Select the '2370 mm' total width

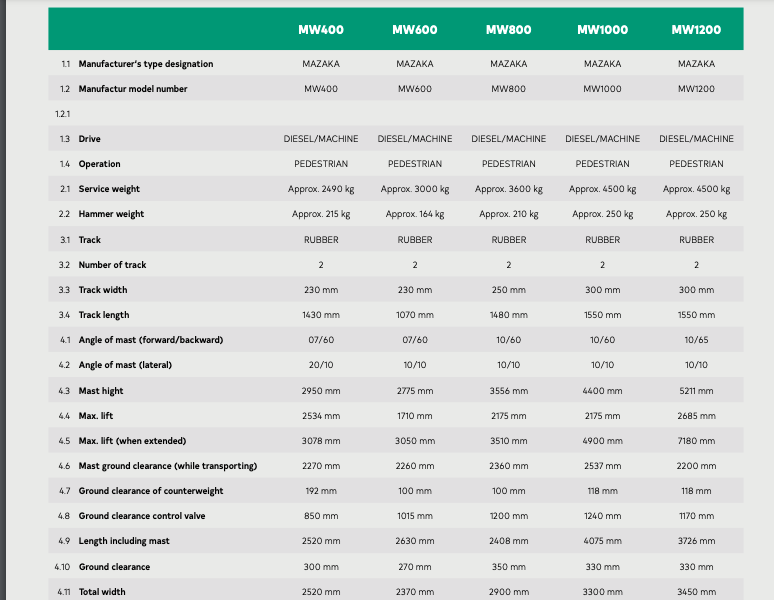(x=415, y=592)
